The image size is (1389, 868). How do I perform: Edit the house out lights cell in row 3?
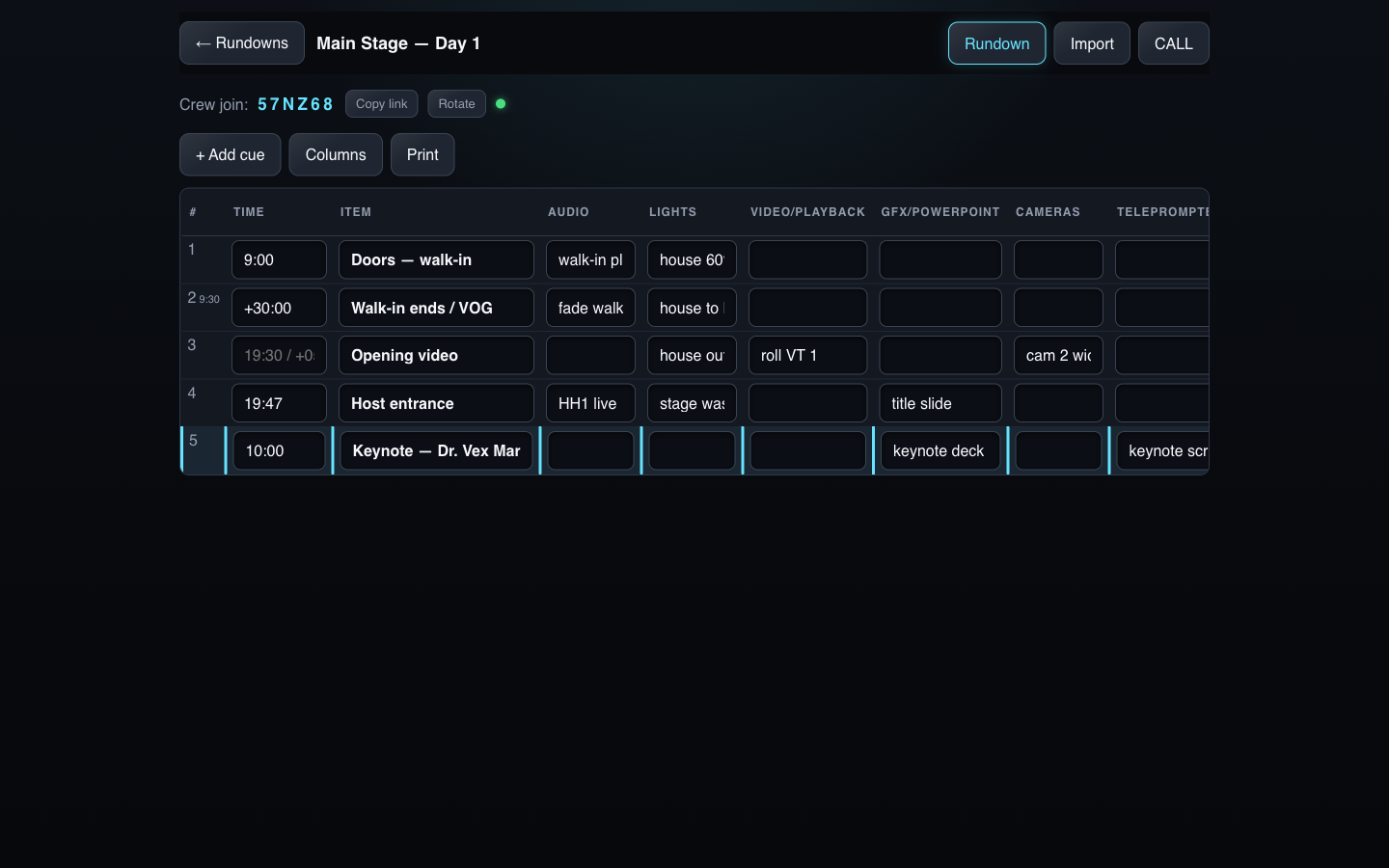pos(692,355)
